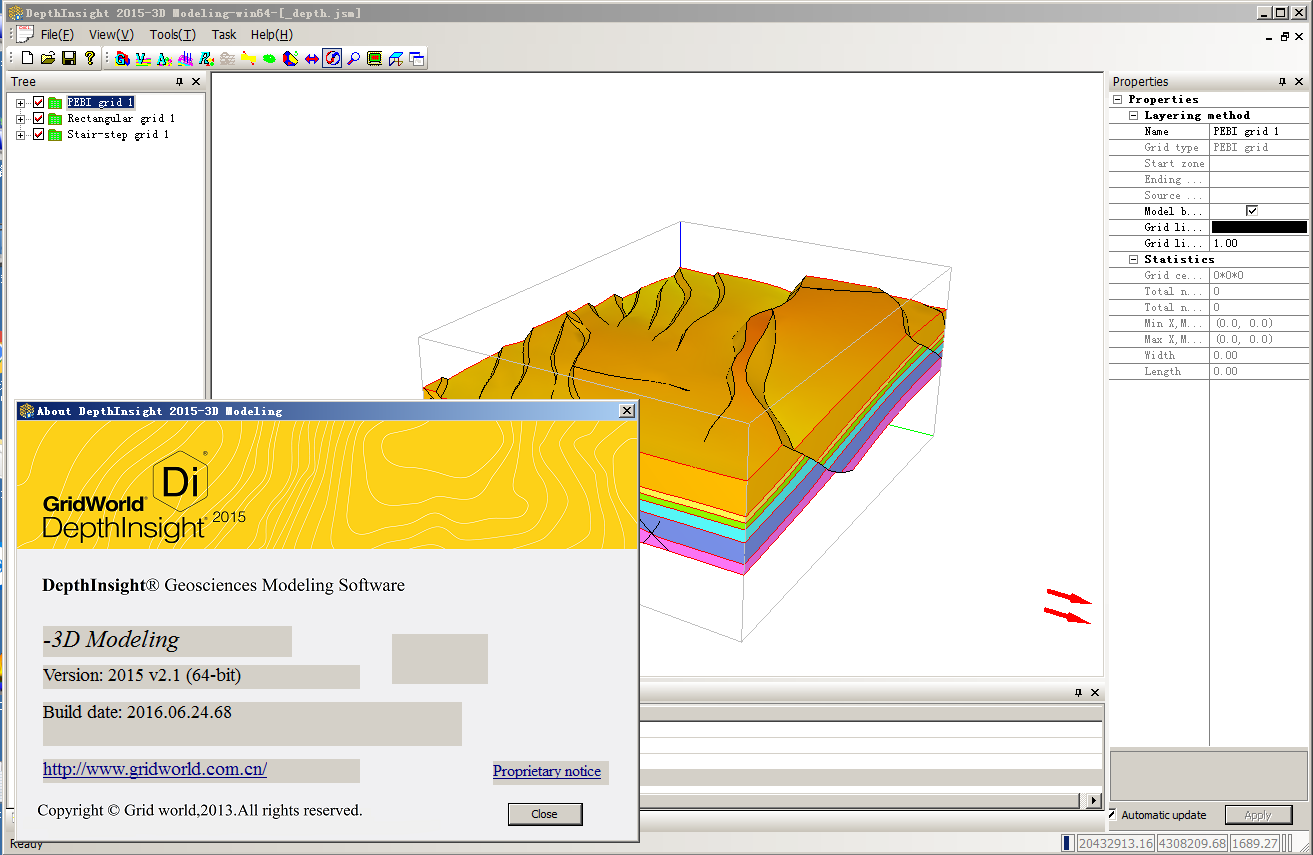Select the Stair-step grid 1 tree label
This screenshot has width=1313, height=855.
point(118,135)
